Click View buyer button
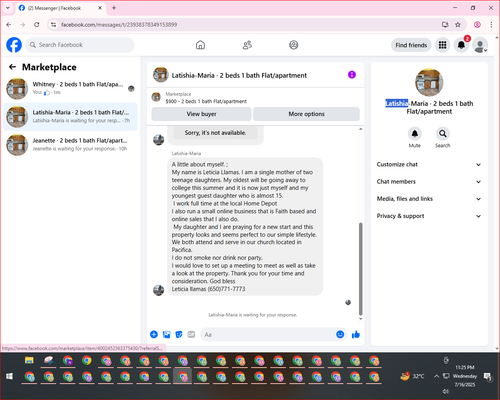500x400 pixels. tap(201, 114)
